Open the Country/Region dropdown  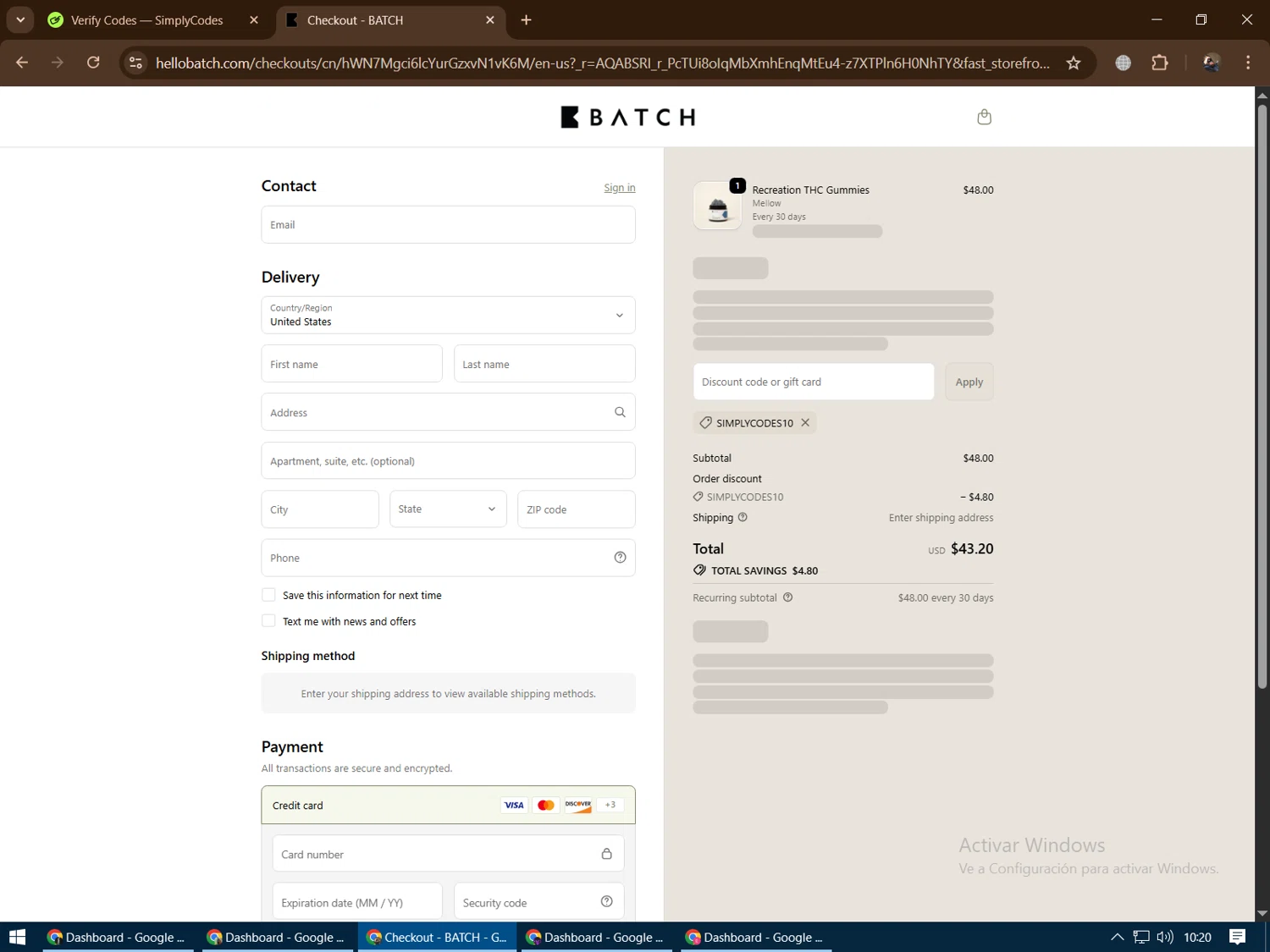[448, 315]
